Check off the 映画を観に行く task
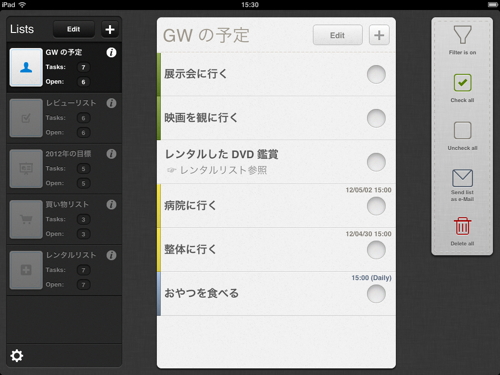Image resolution: width=500 pixels, height=375 pixels. tap(376, 118)
